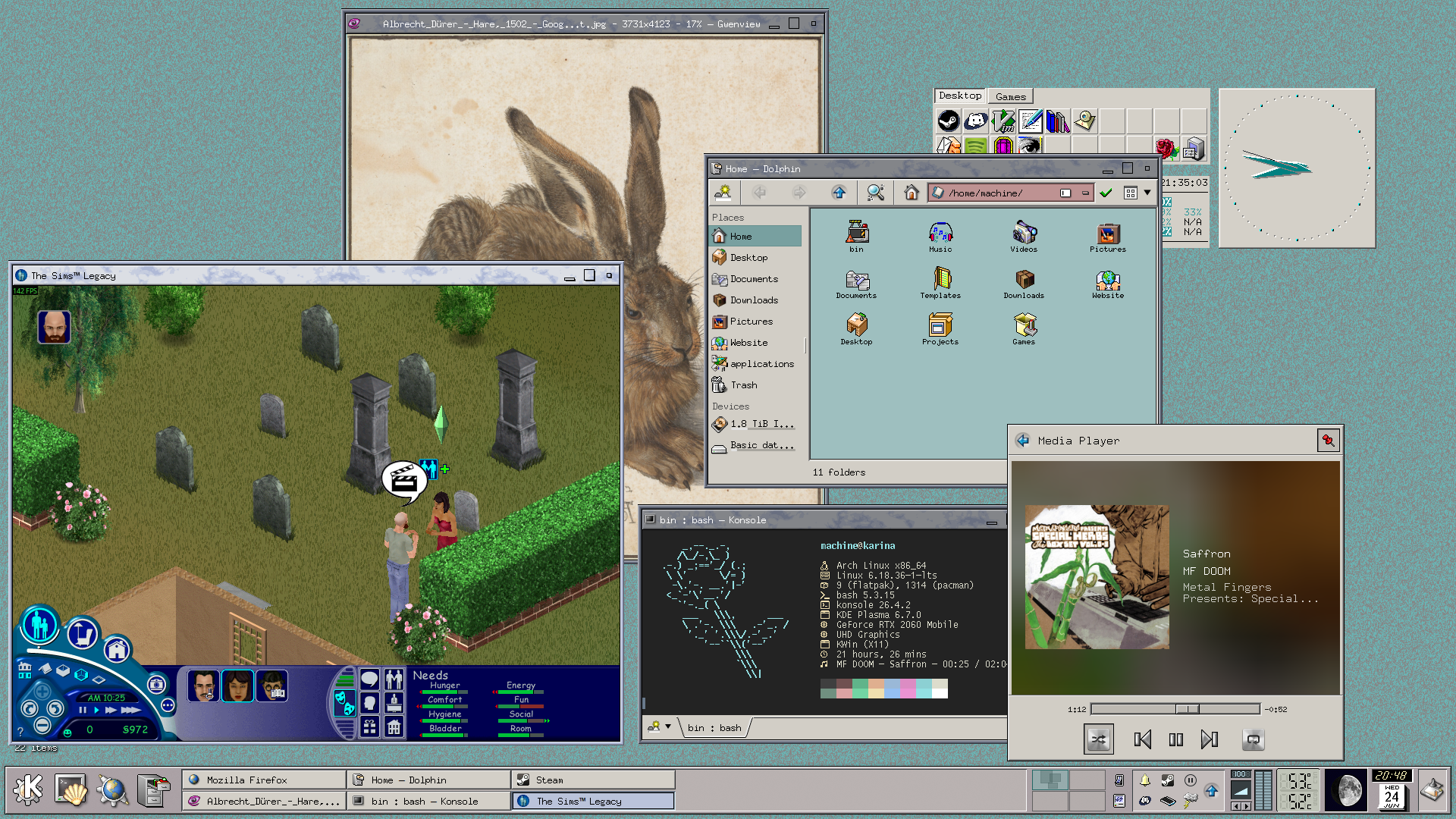Take a snapshot with the Sims camera button
Image resolution: width=1456 pixels, height=819 pixels.
tap(156, 685)
